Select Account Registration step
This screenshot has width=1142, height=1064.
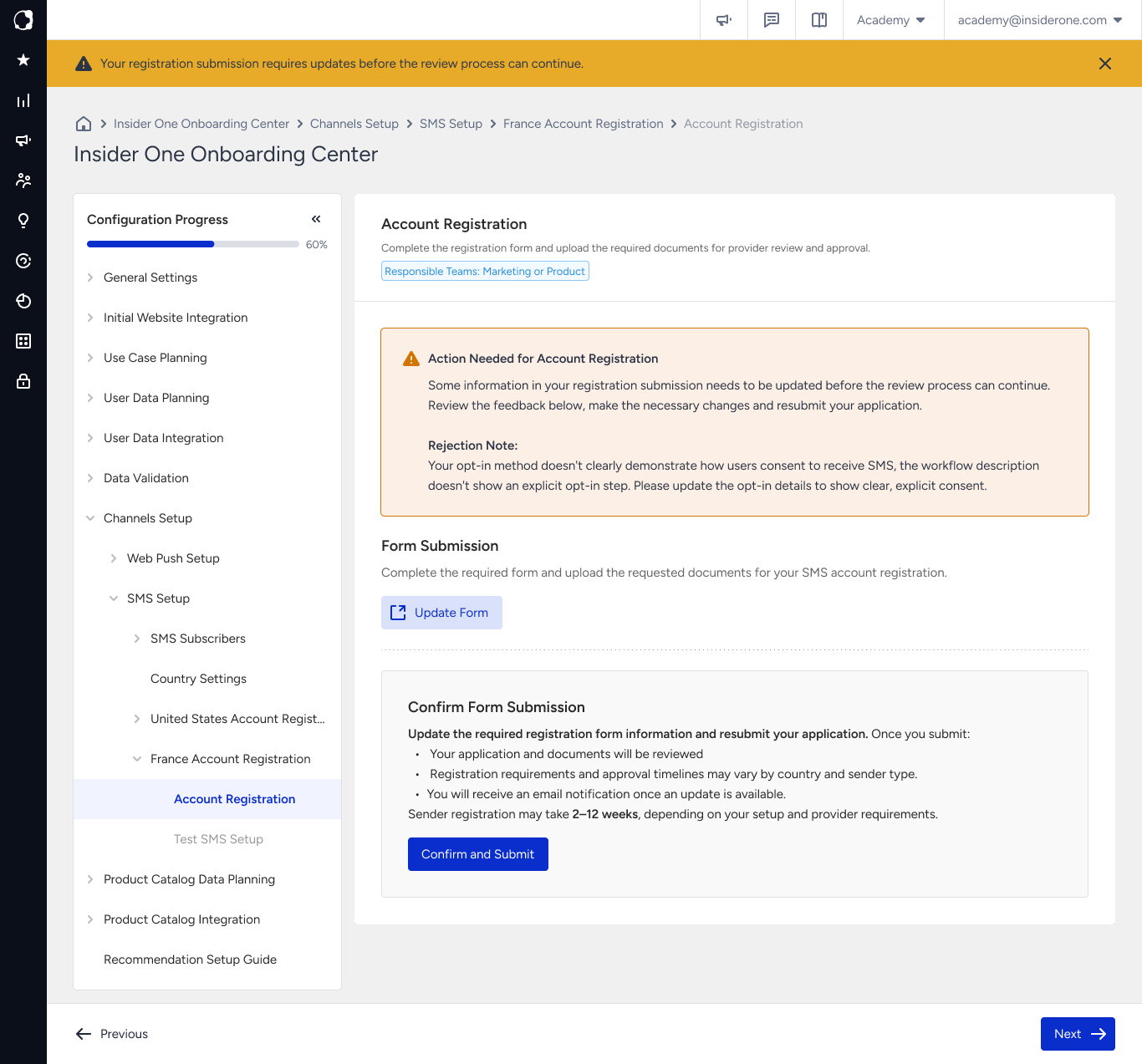pos(207,799)
